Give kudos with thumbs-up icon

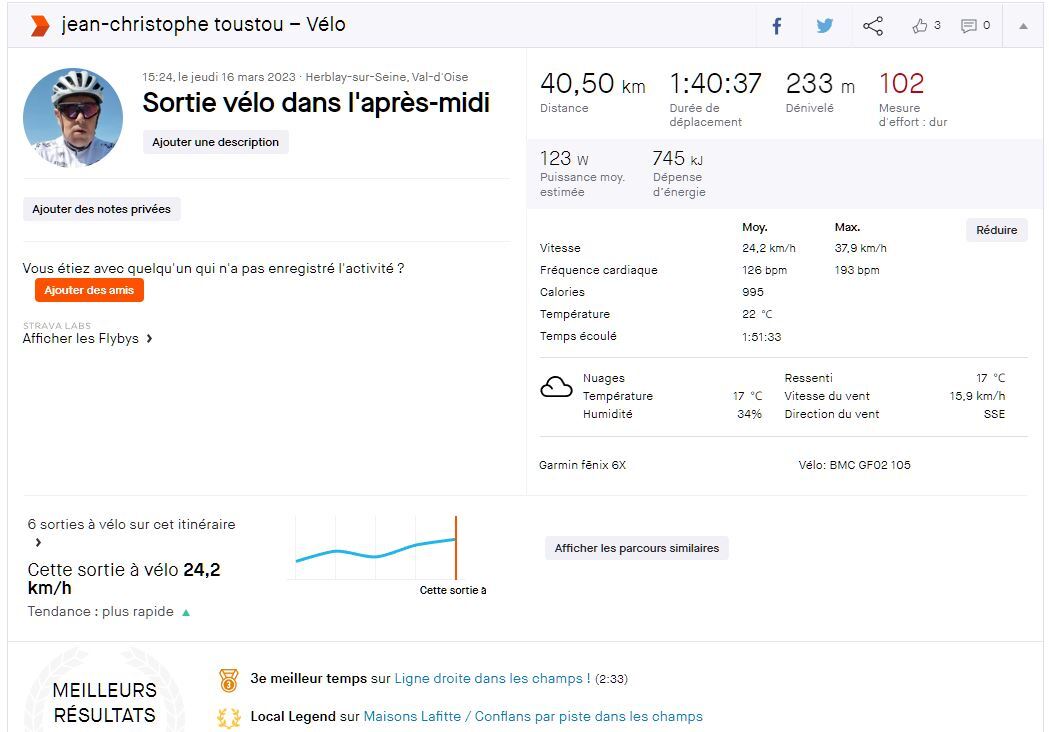pyautogui.click(x=920, y=26)
